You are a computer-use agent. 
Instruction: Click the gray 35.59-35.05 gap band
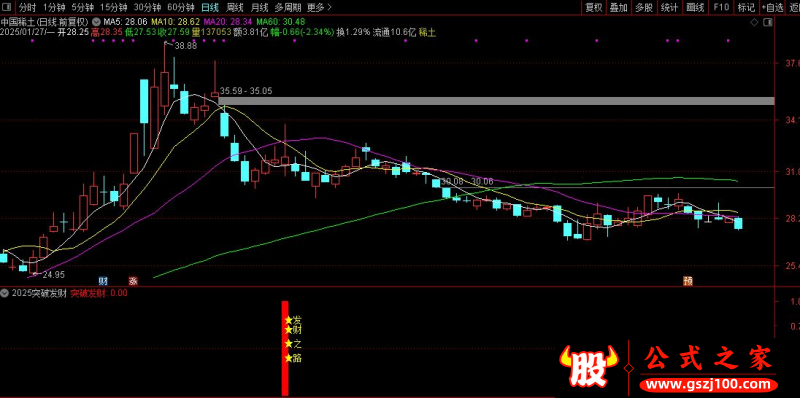pyautogui.click(x=496, y=101)
